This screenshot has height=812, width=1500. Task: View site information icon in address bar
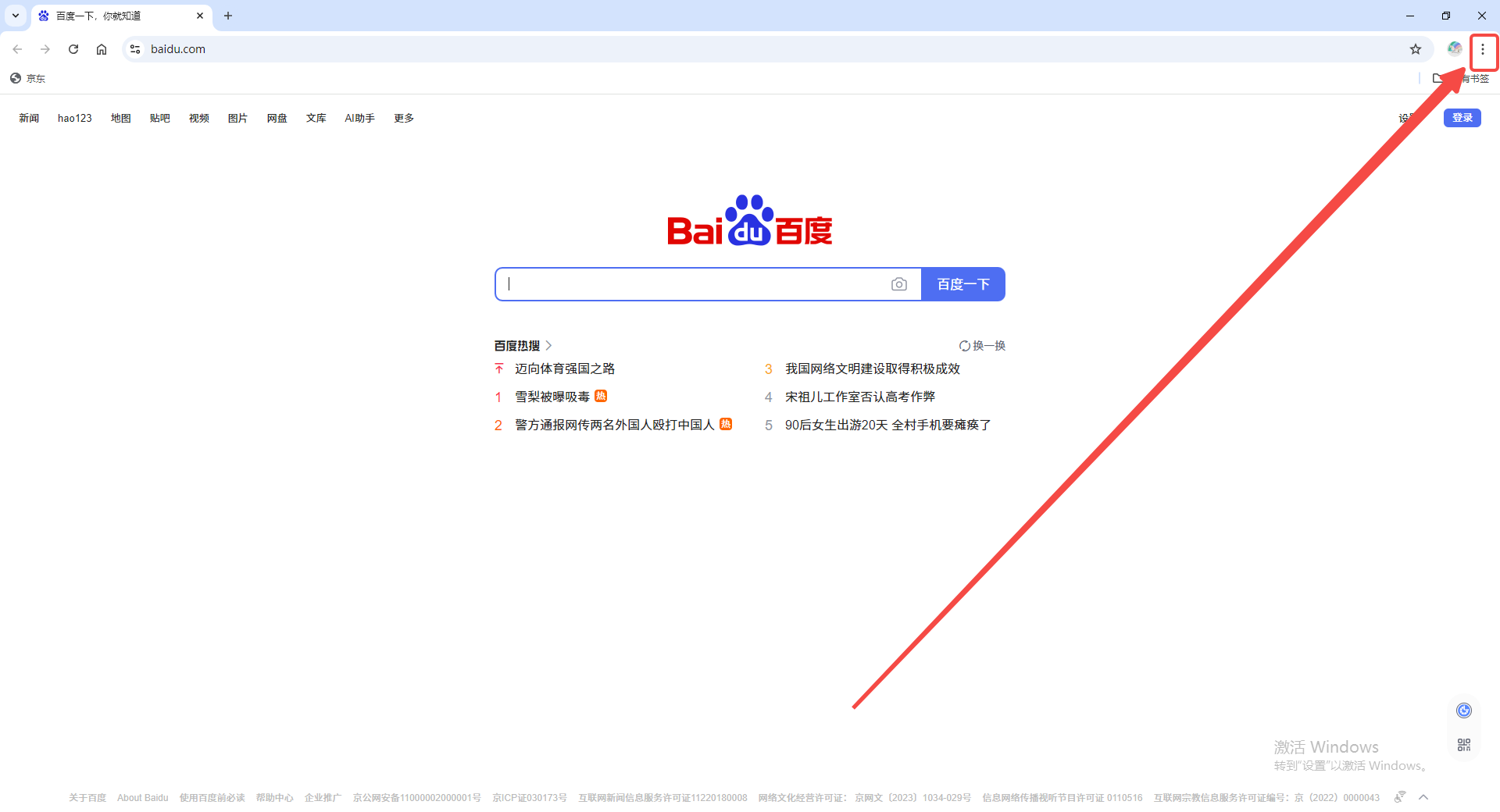click(135, 49)
